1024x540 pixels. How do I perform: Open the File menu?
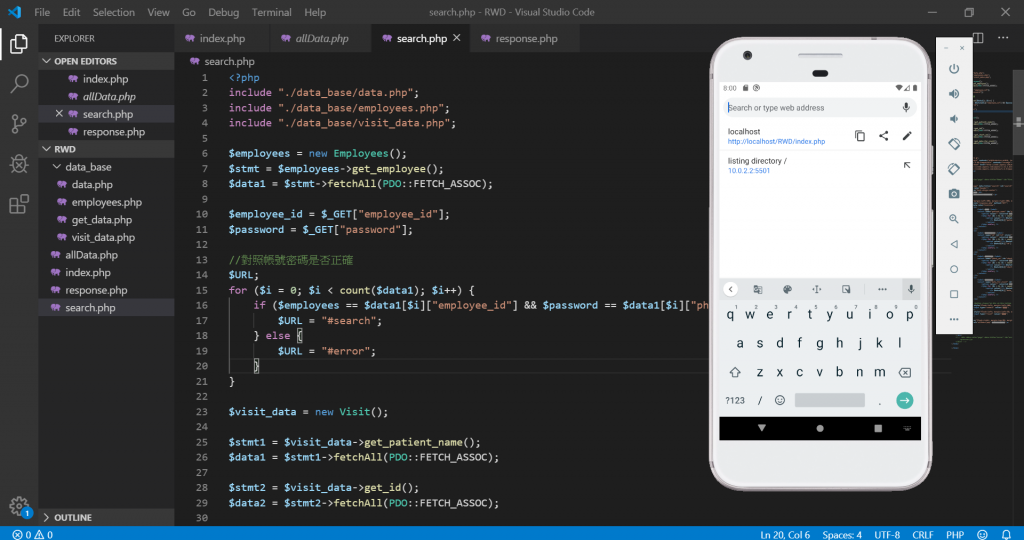(x=42, y=12)
